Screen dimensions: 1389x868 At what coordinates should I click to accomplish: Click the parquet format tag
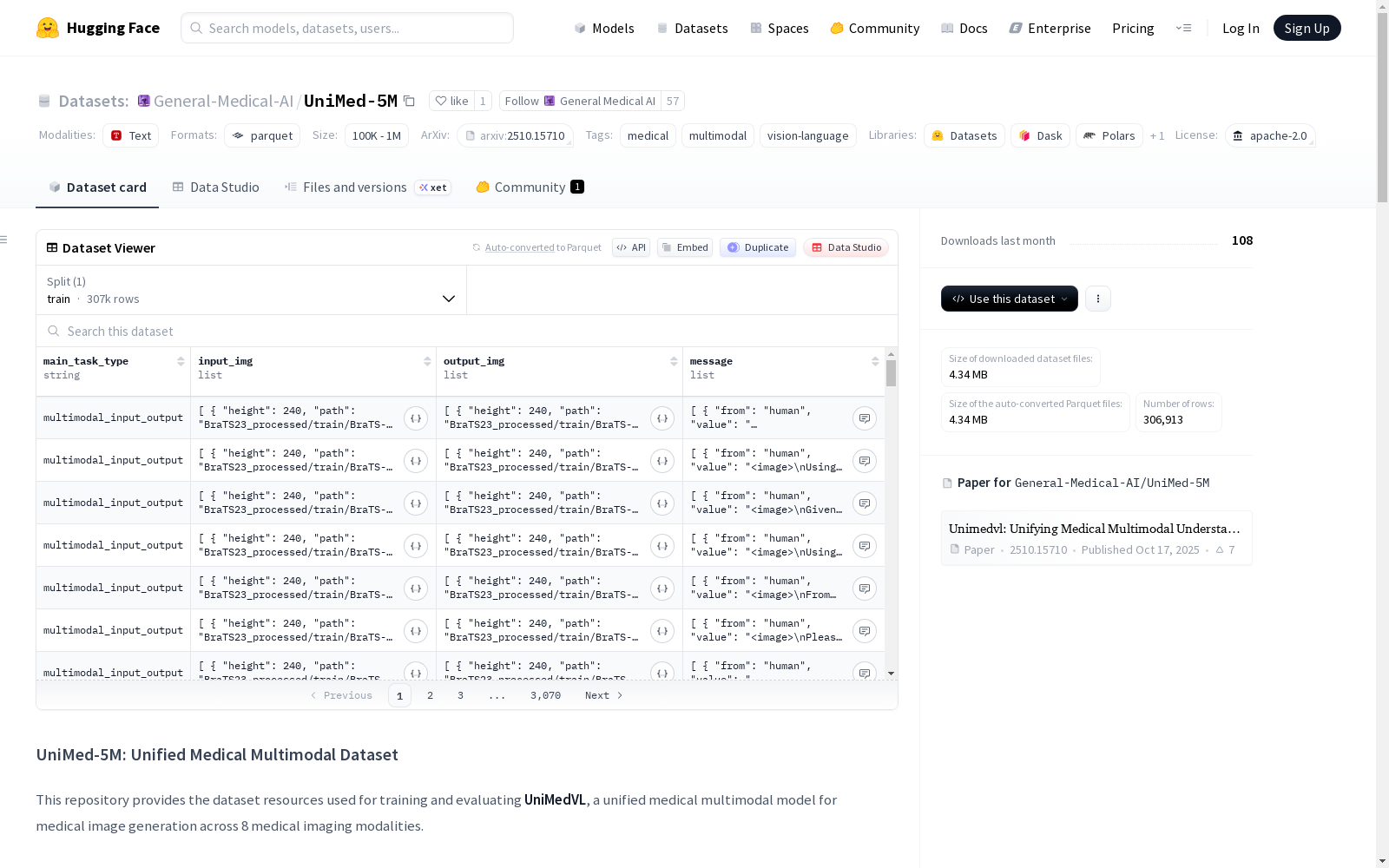coord(262,135)
